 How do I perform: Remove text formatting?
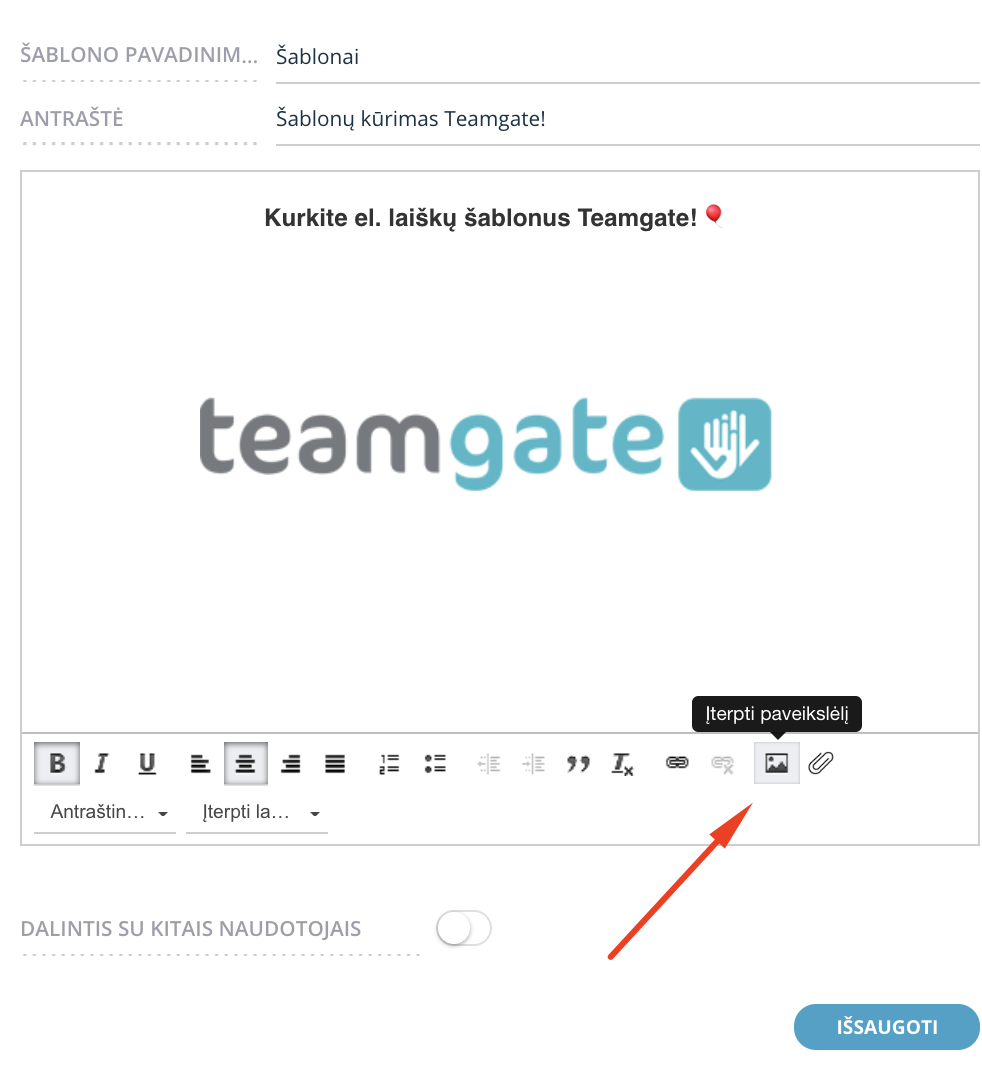(x=622, y=763)
